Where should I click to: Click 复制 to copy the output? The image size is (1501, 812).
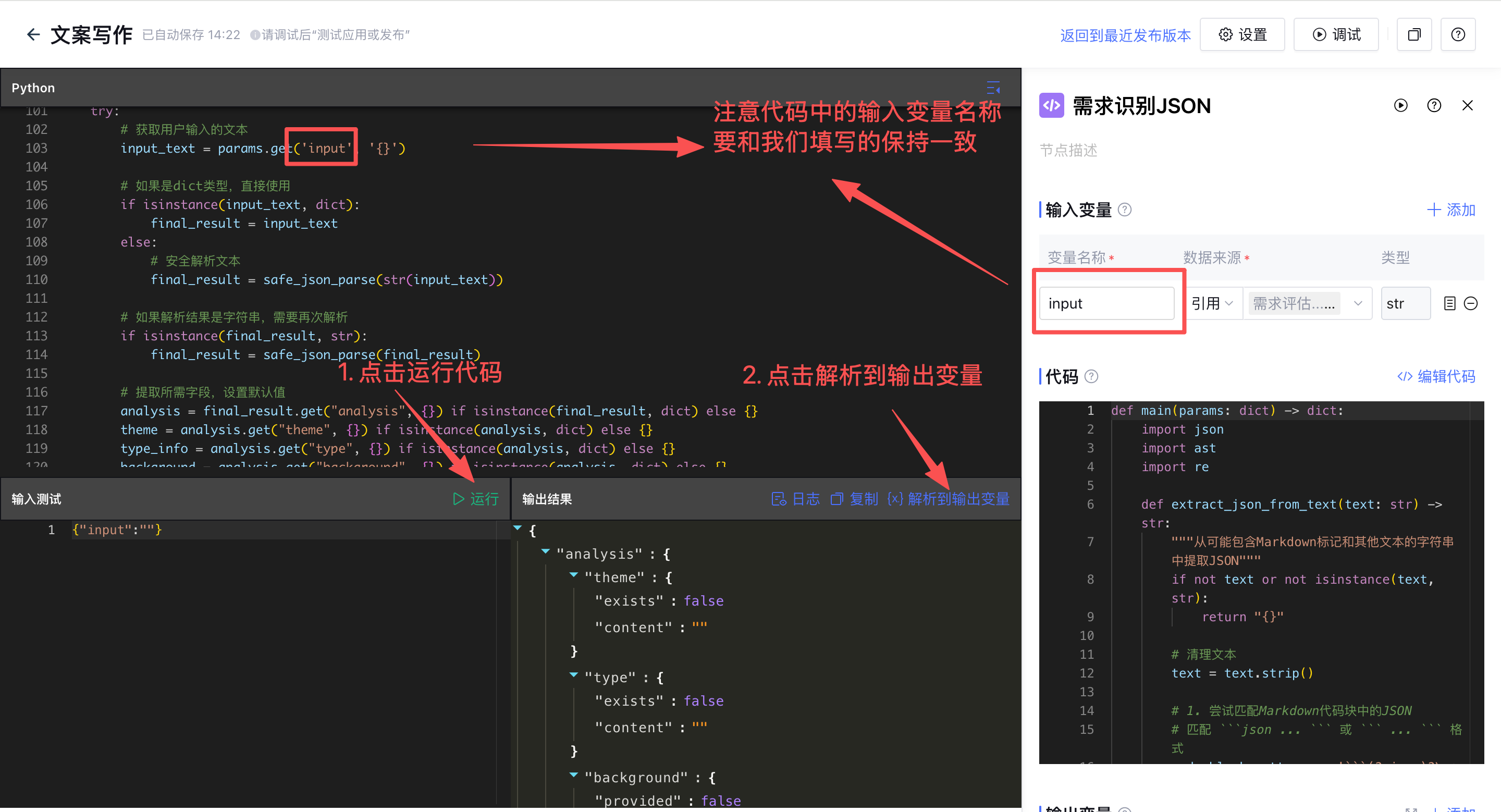[854, 499]
